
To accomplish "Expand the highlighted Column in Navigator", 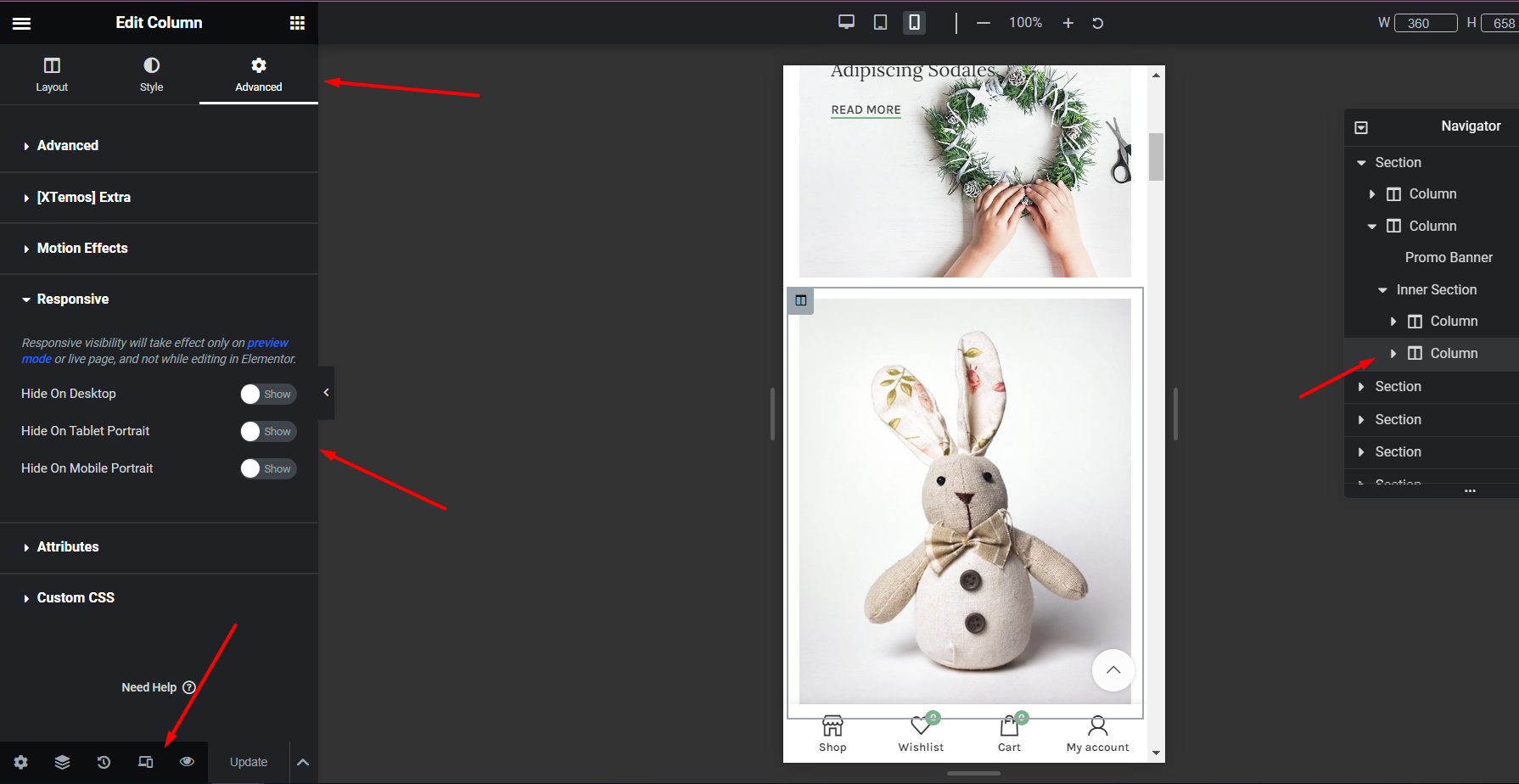I will click(1393, 354).
